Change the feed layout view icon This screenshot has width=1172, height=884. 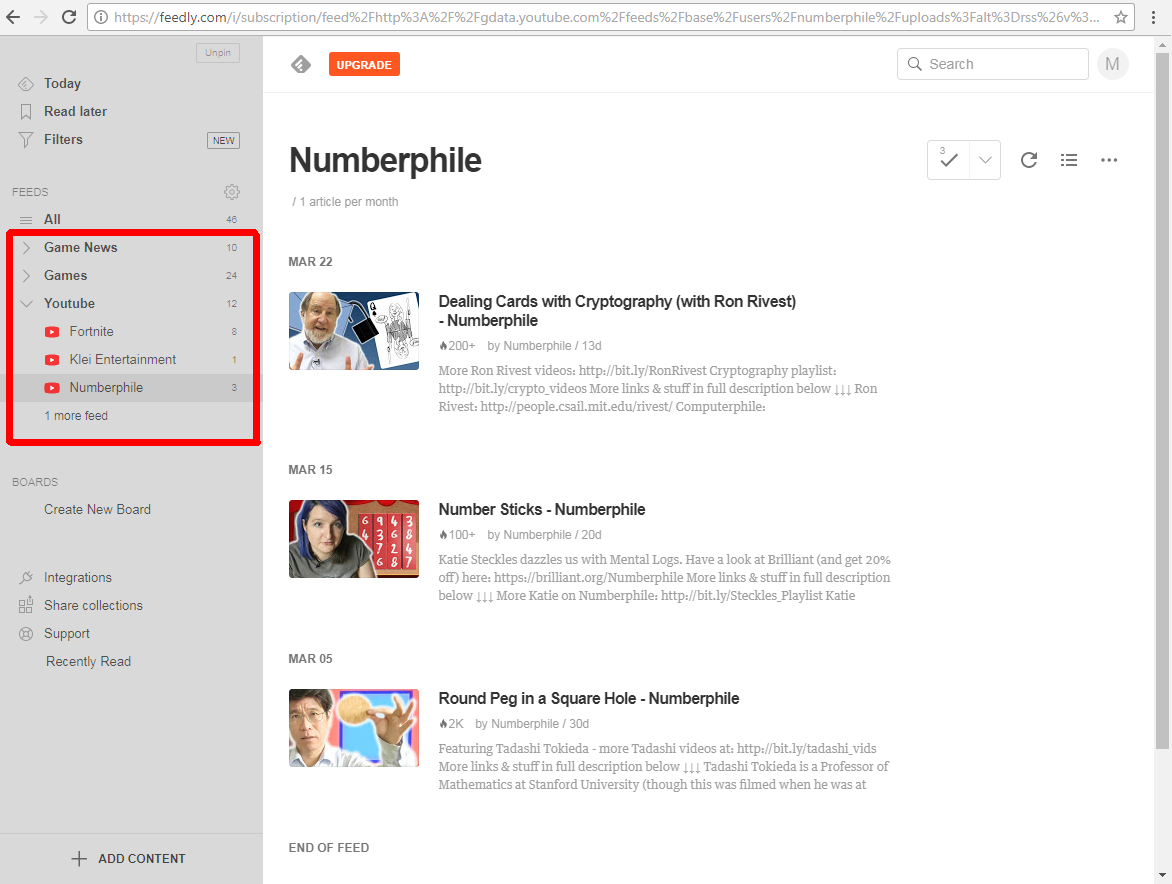point(1069,160)
